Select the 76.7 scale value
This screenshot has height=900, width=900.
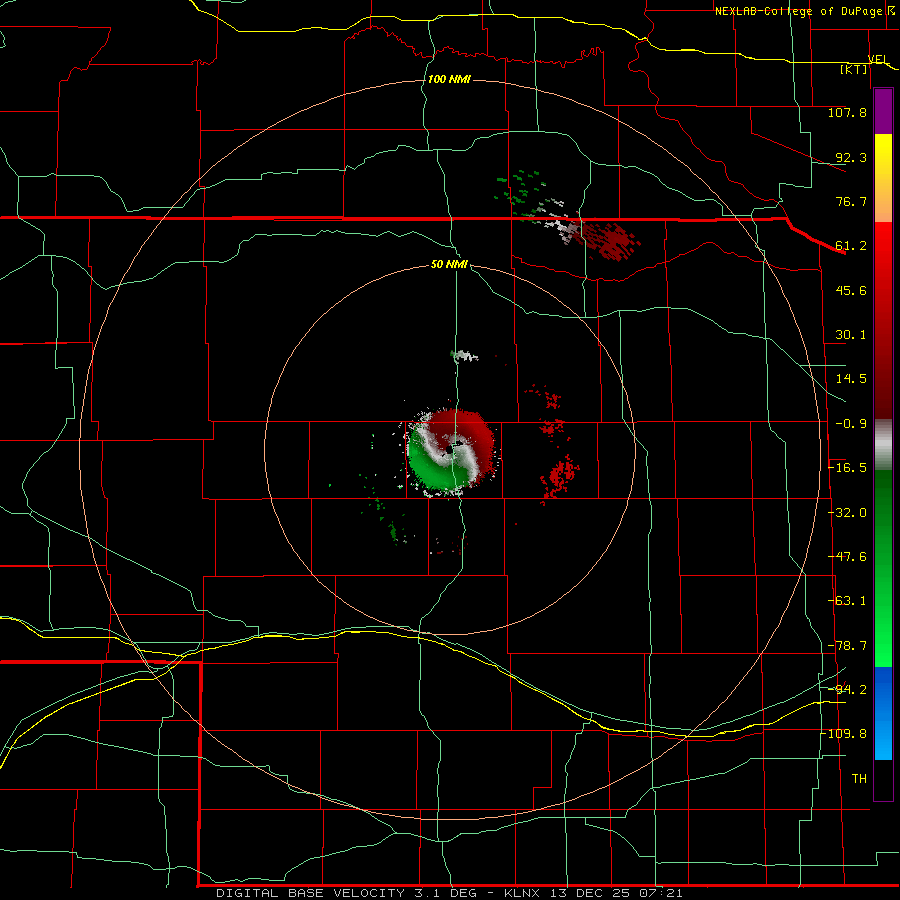[851, 201]
